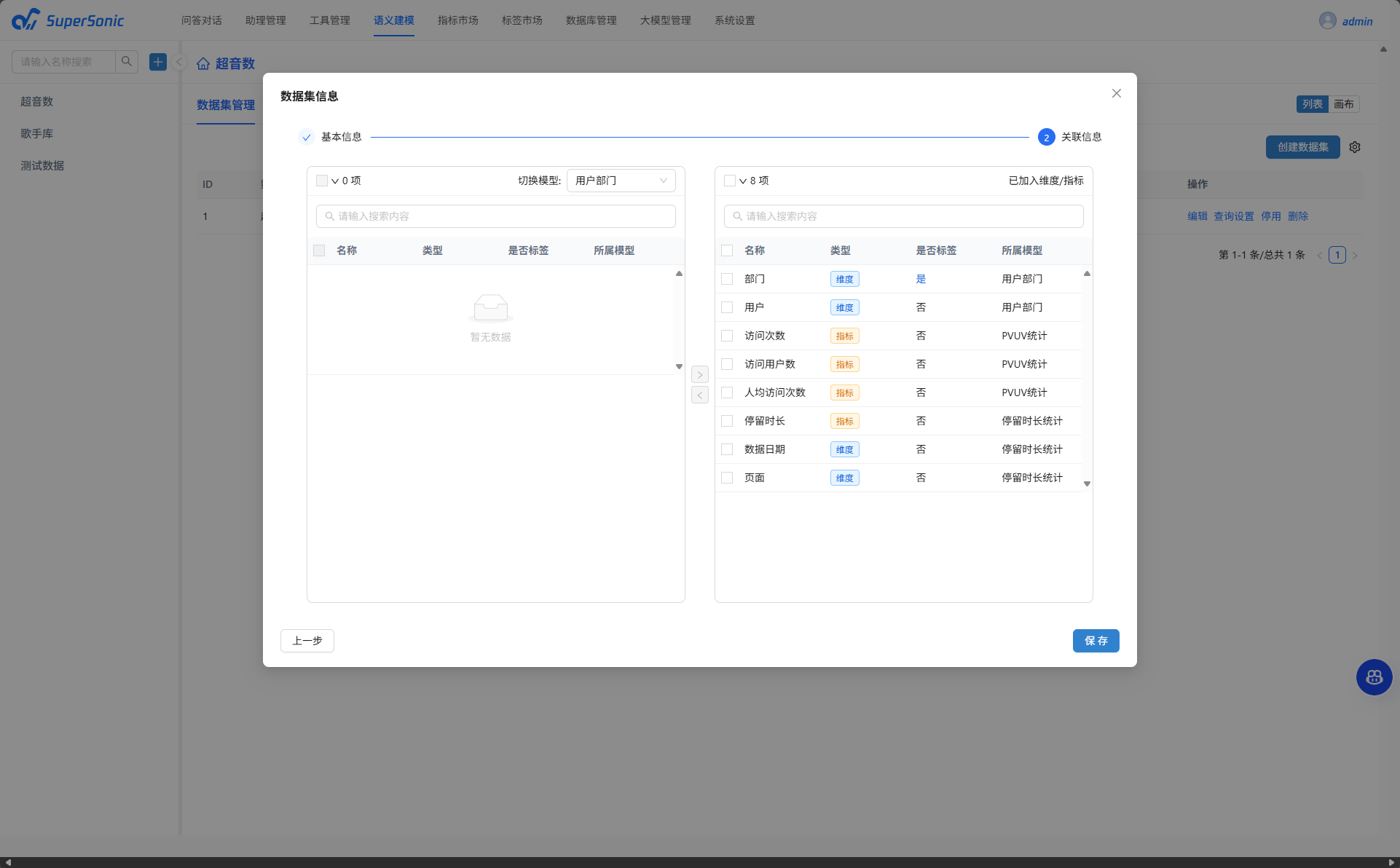This screenshot has width=1400, height=868.
Task: Open the 指标市场 menu
Action: pyautogui.click(x=458, y=20)
